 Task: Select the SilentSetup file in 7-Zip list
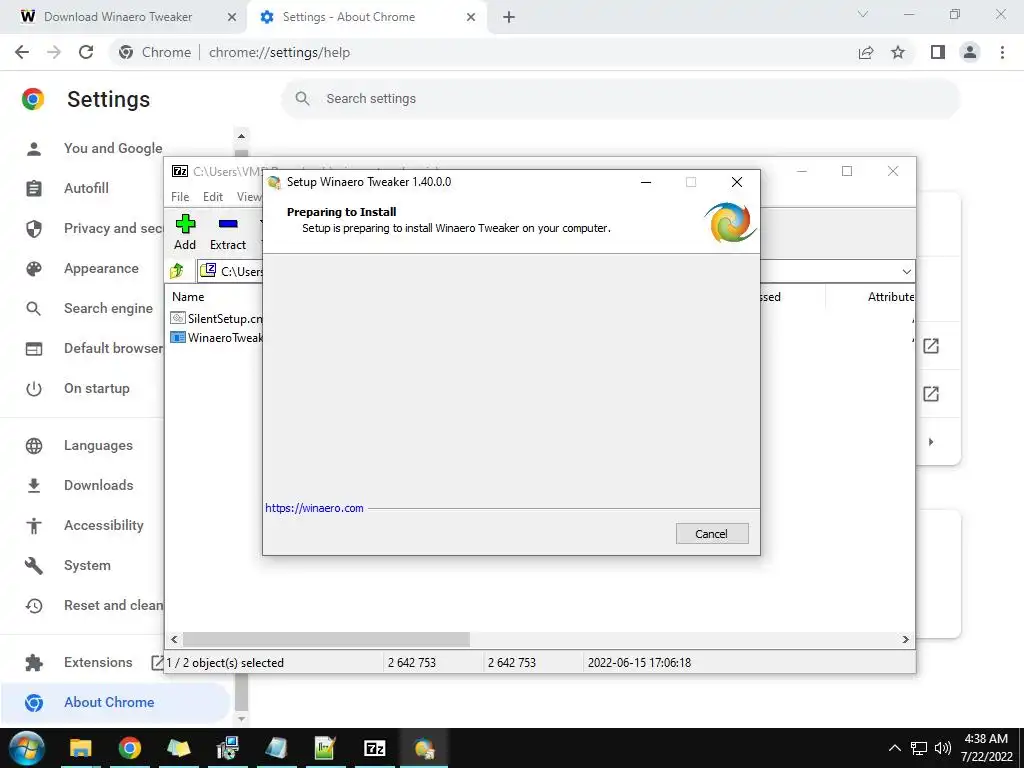click(x=216, y=319)
